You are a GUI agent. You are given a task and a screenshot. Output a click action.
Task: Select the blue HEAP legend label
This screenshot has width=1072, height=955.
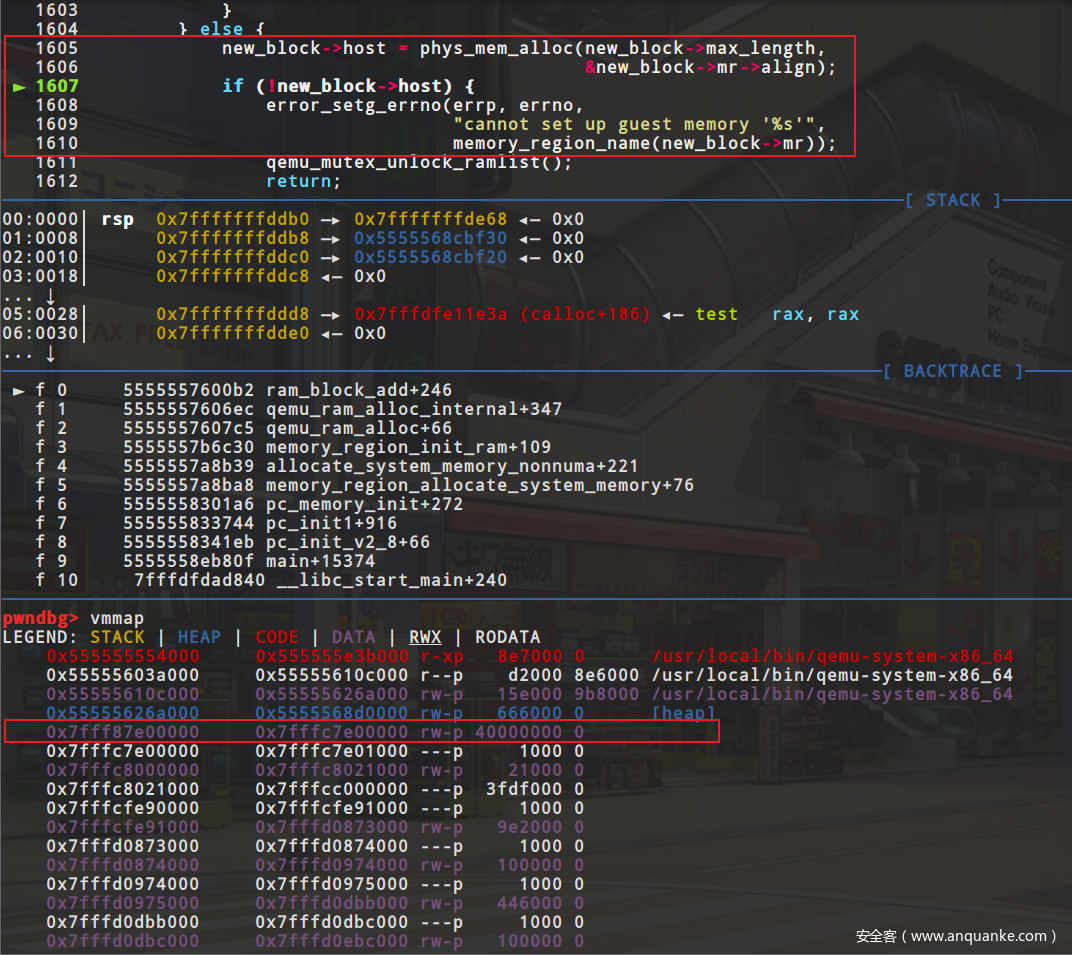coord(199,637)
